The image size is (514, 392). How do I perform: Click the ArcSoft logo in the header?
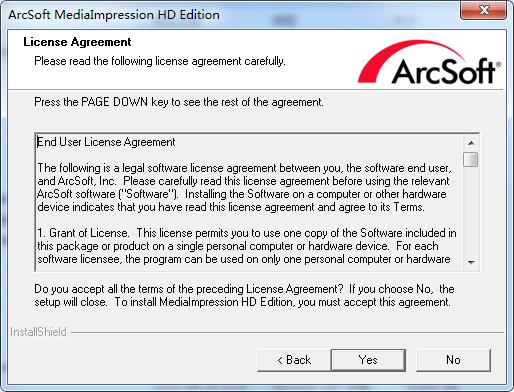coord(429,62)
